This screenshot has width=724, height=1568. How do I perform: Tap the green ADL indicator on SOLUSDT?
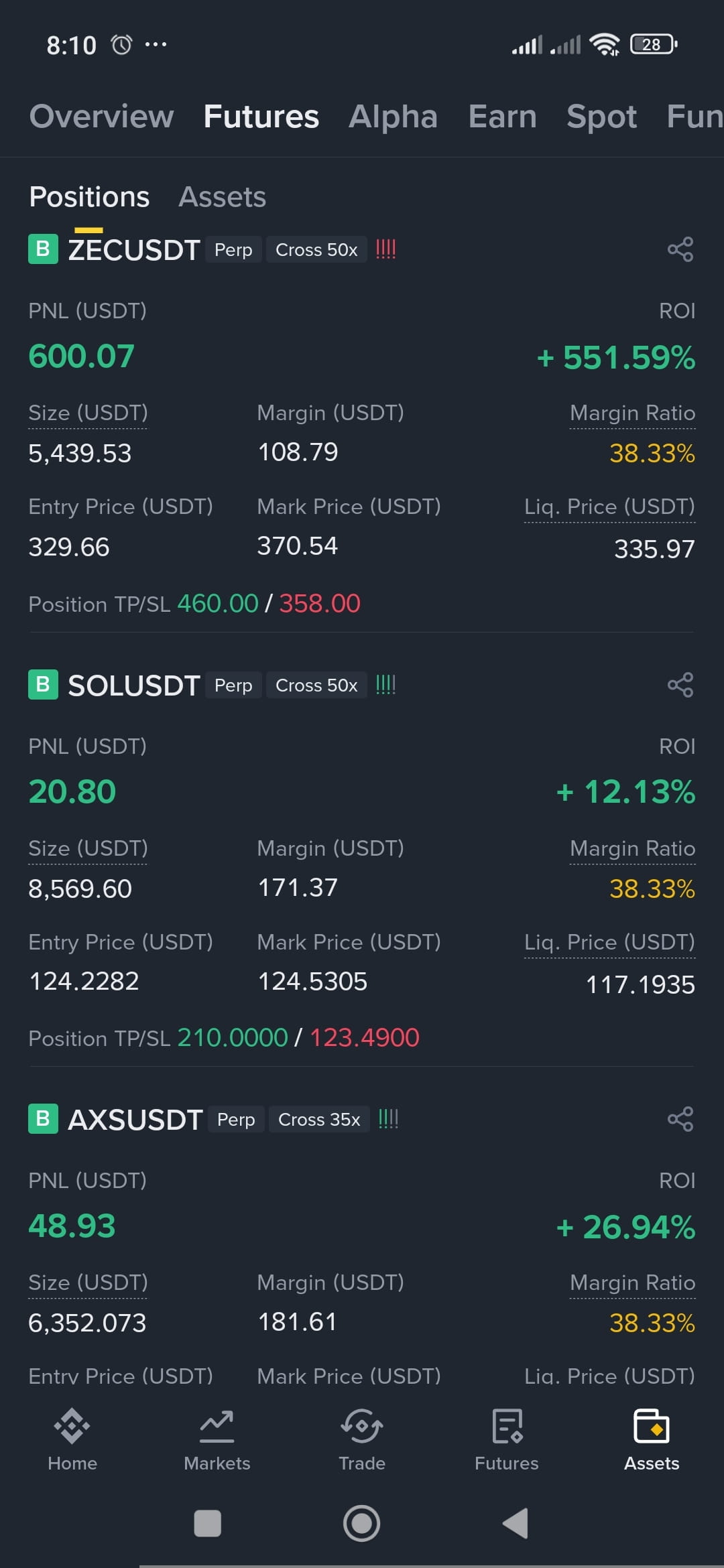(x=385, y=685)
